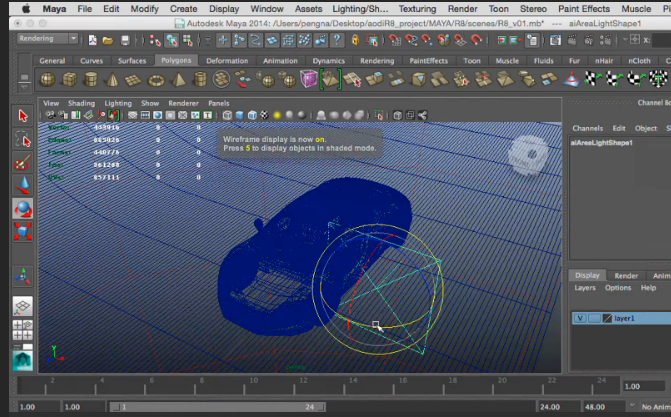The image size is (671, 417).
Task: Select the arrow Select tool
Action: (x=23, y=116)
